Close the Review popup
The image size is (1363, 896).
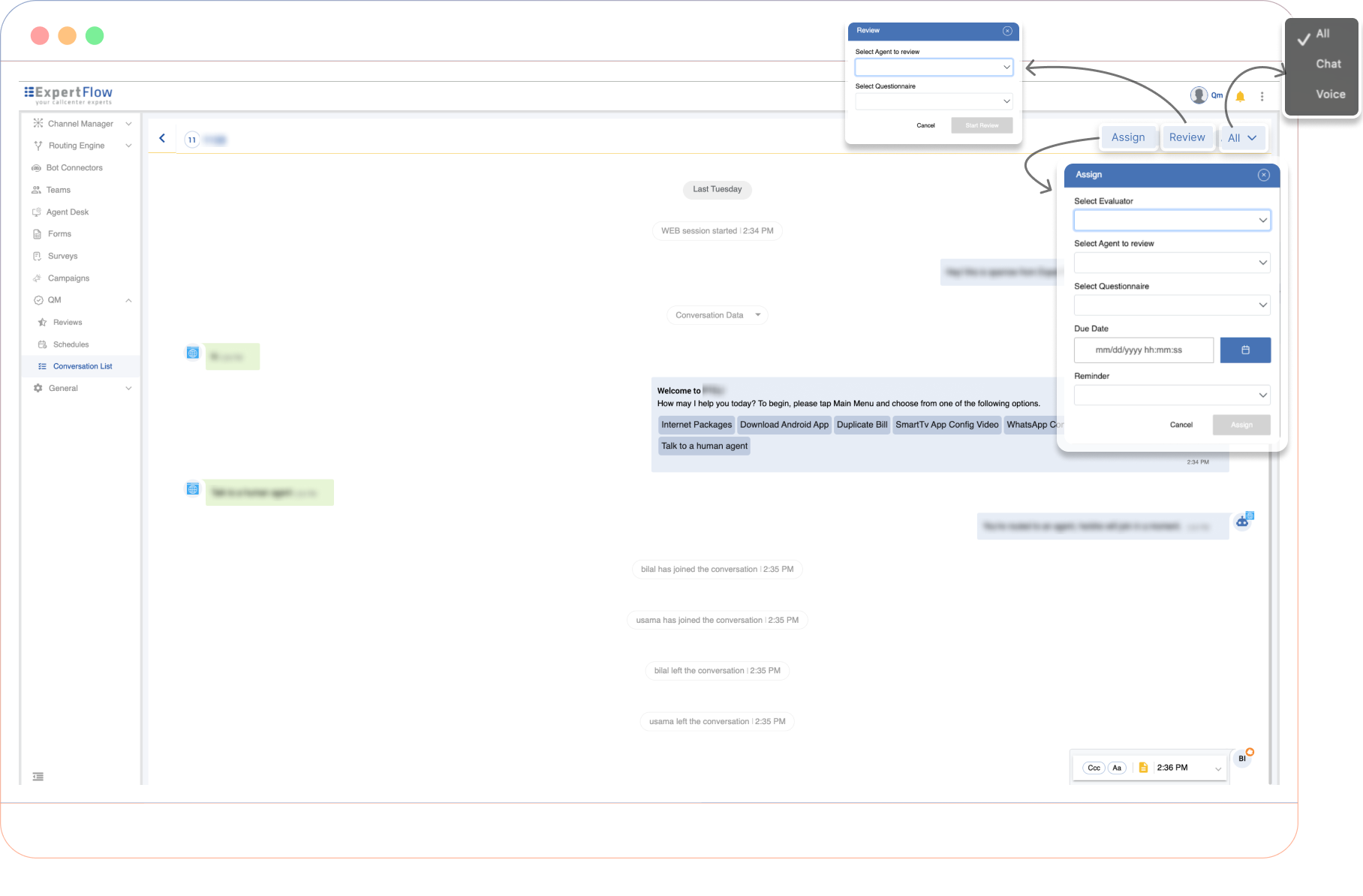coord(1007,31)
